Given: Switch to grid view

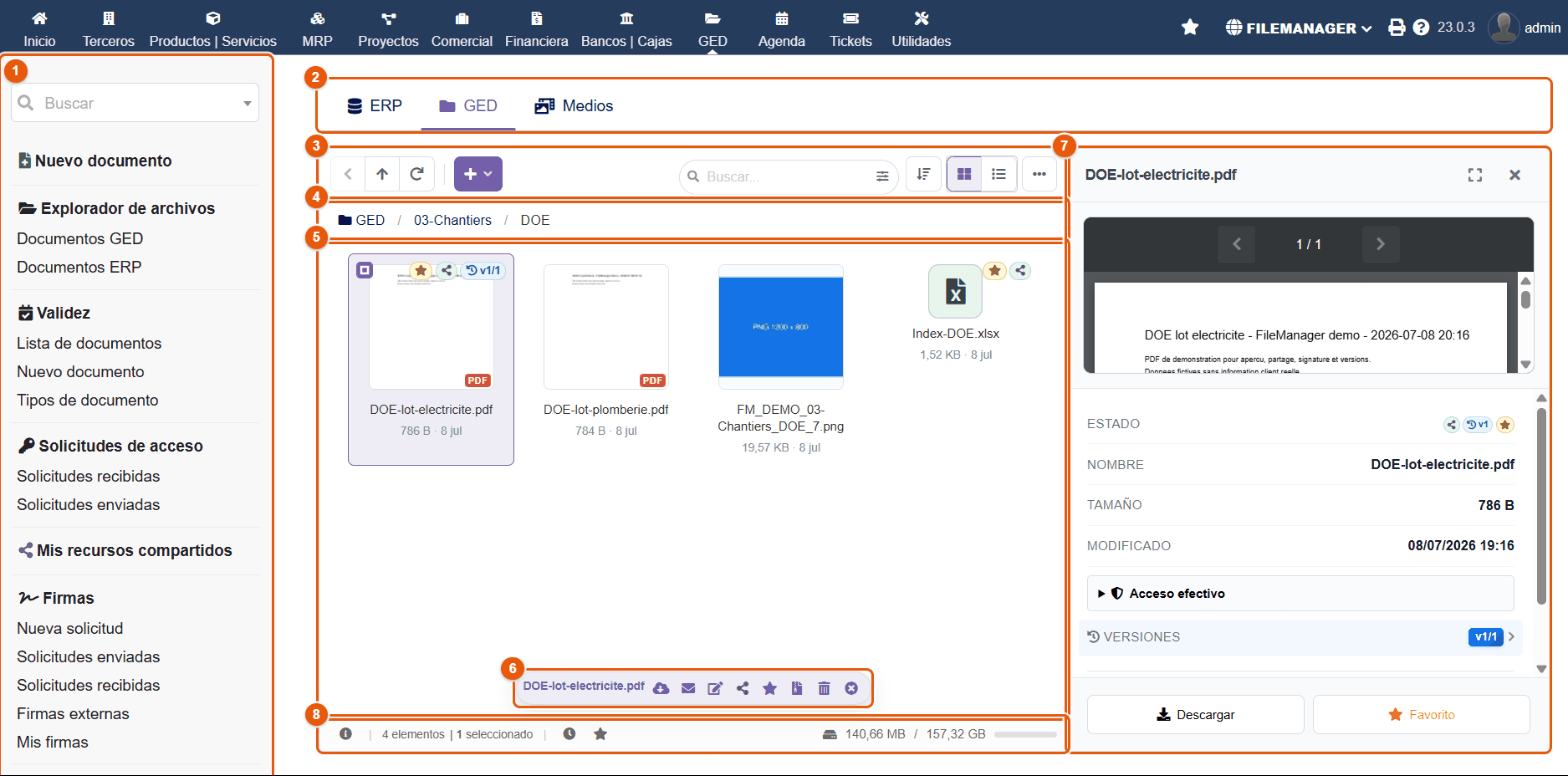Looking at the screenshot, I should (x=964, y=174).
